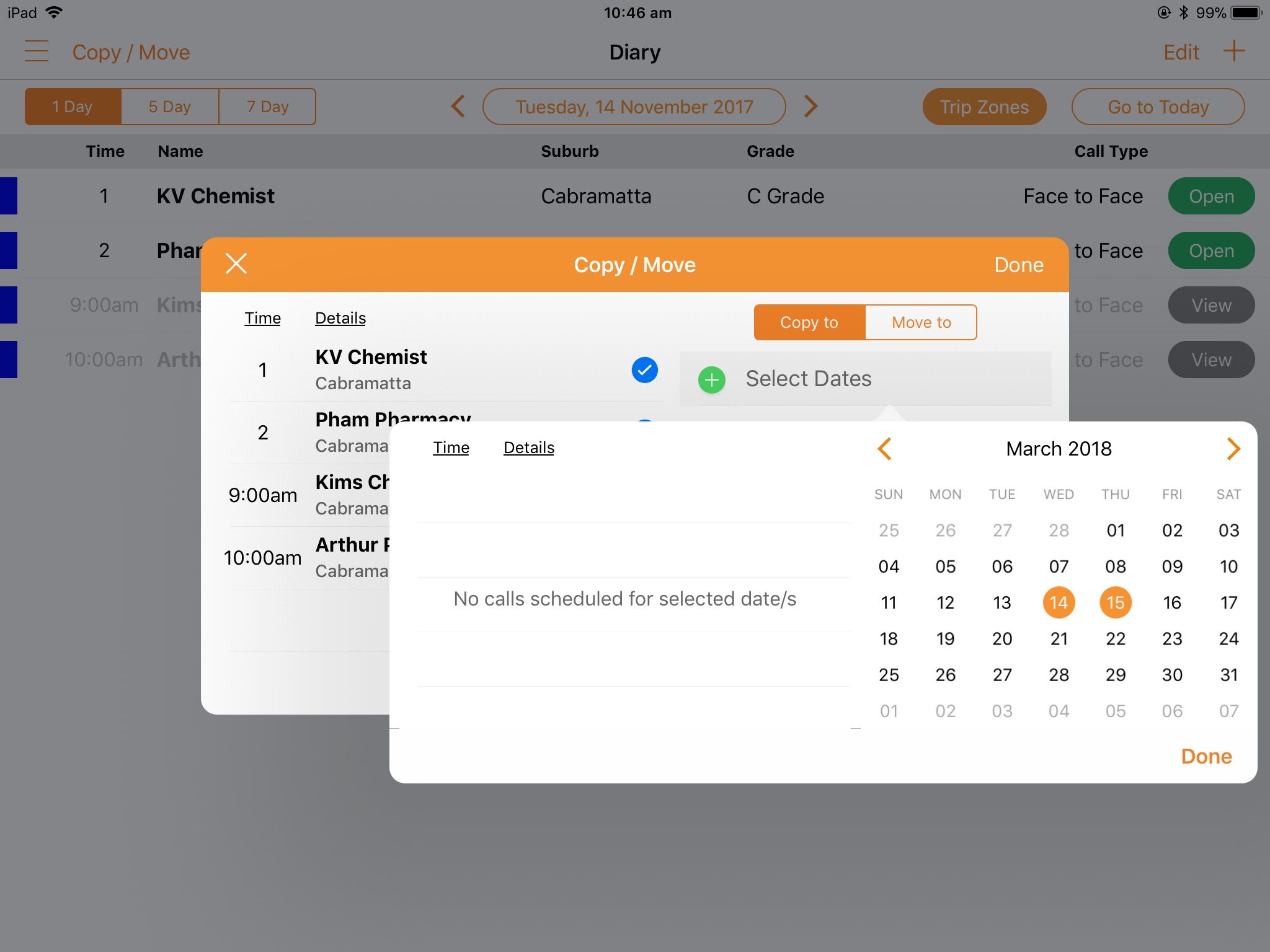Viewport: 1270px width, 952px height.
Task: Switch to the Move to tab
Action: pos(921,322)
